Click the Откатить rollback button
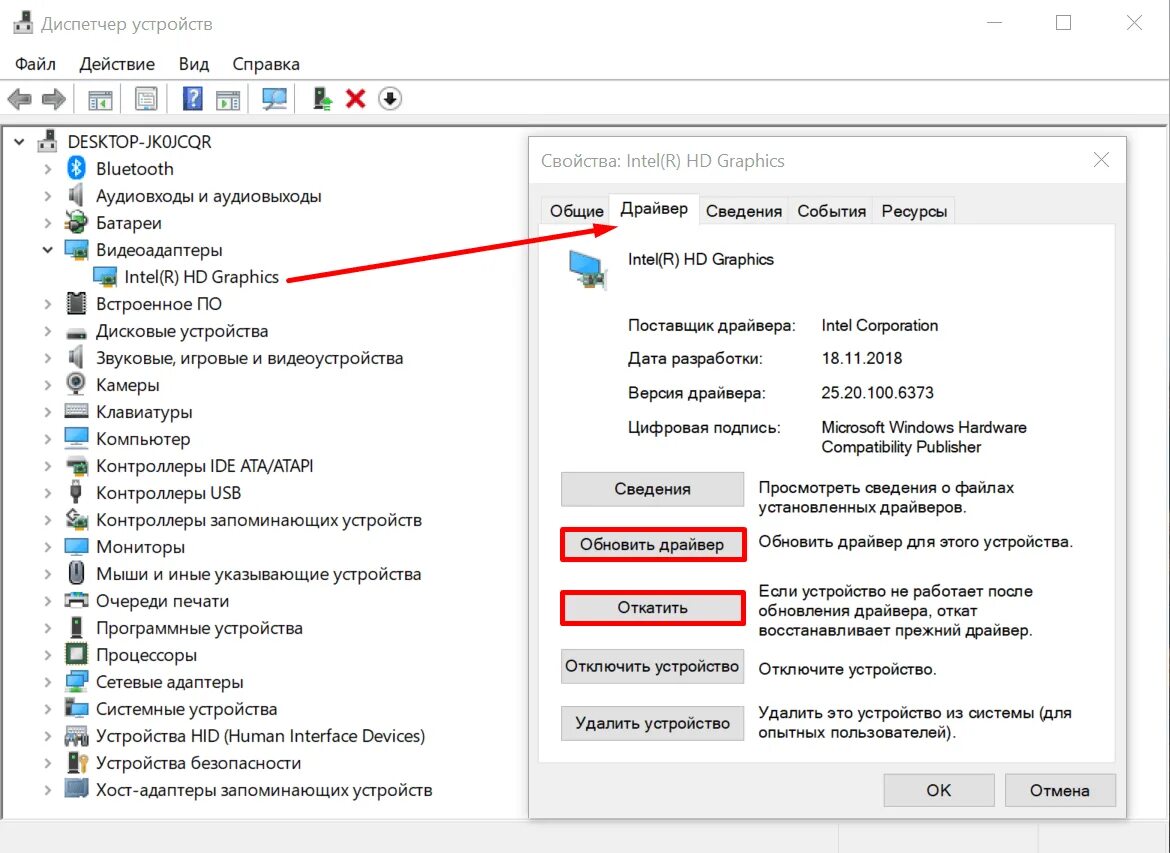1170x853 pixels. coord(652,607)
